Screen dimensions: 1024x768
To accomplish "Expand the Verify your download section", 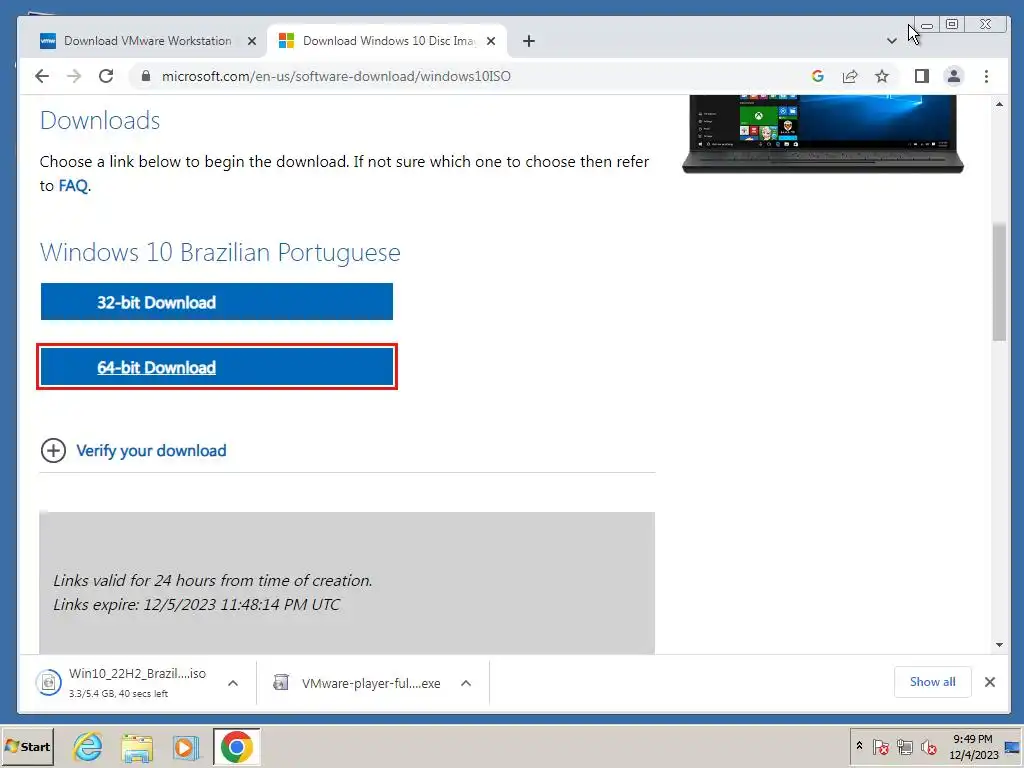I will pyautogui.click(x=151, y=451).
